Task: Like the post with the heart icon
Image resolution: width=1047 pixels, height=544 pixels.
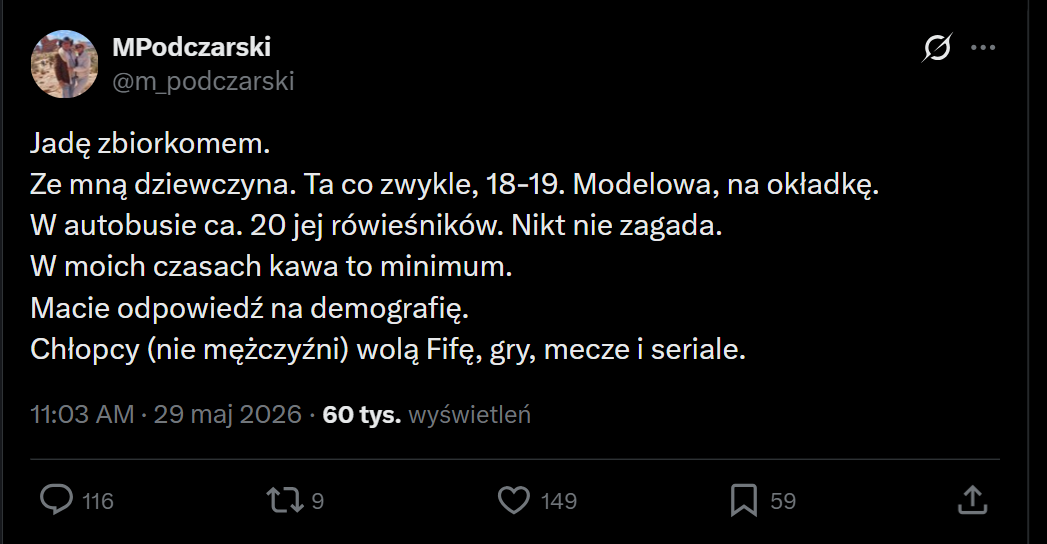Action: (514, 500)
